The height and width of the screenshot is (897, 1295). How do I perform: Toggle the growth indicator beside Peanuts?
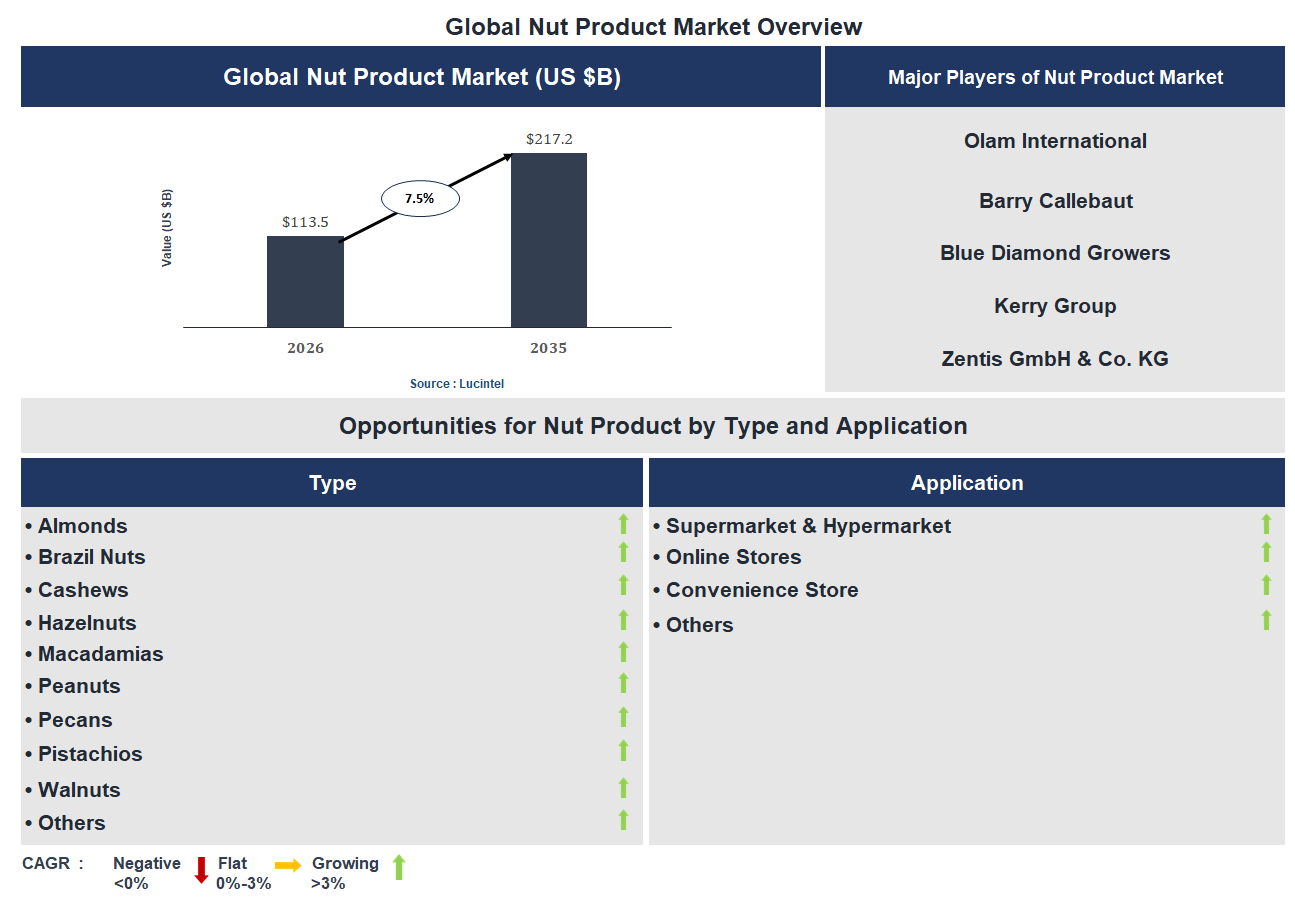622,684
